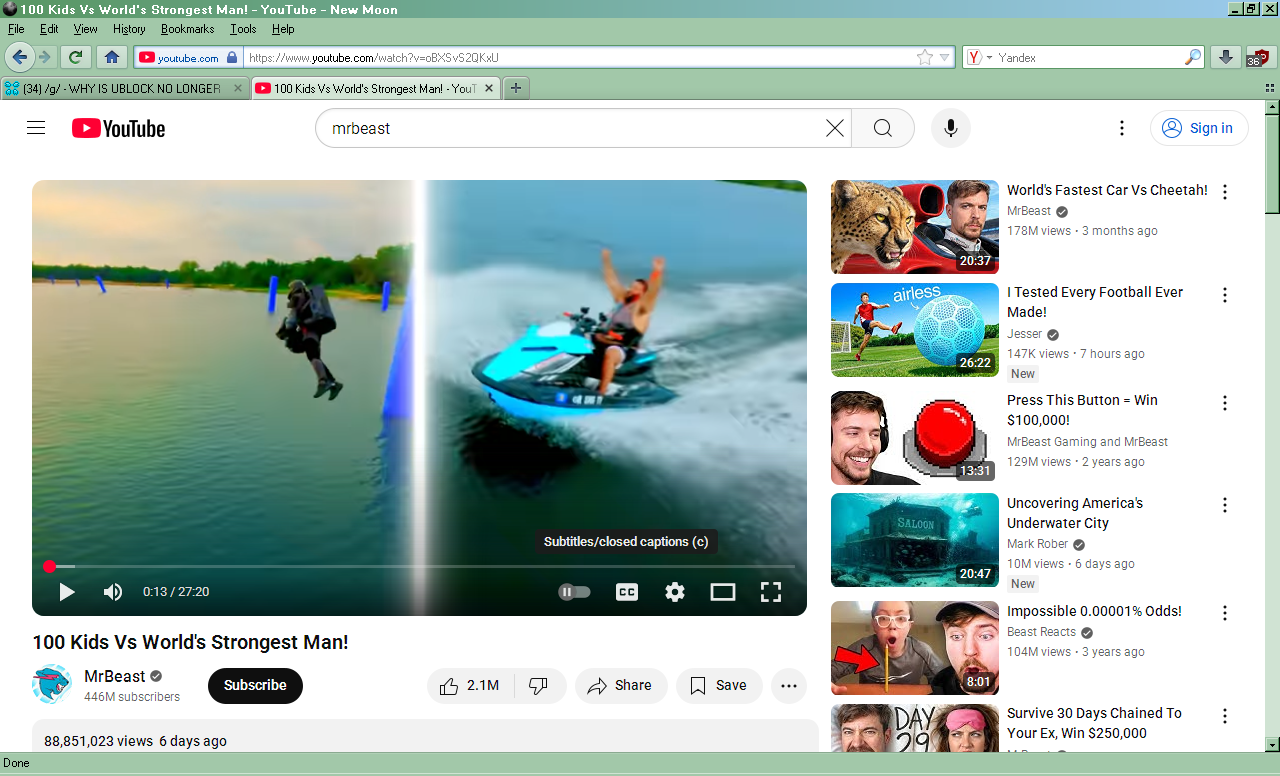Open the Help menu
1280x776 pixels.
(283, 29)
